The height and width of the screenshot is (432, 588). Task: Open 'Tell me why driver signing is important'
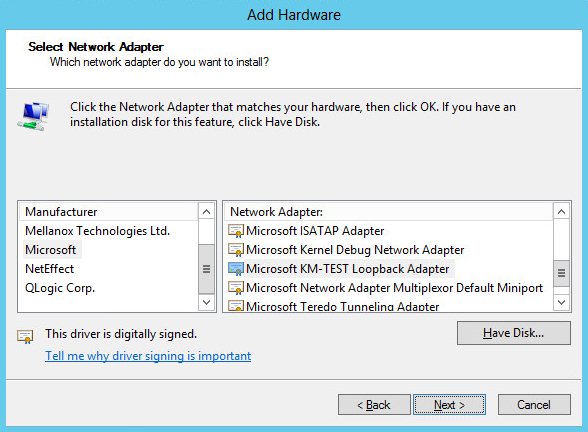148,356
